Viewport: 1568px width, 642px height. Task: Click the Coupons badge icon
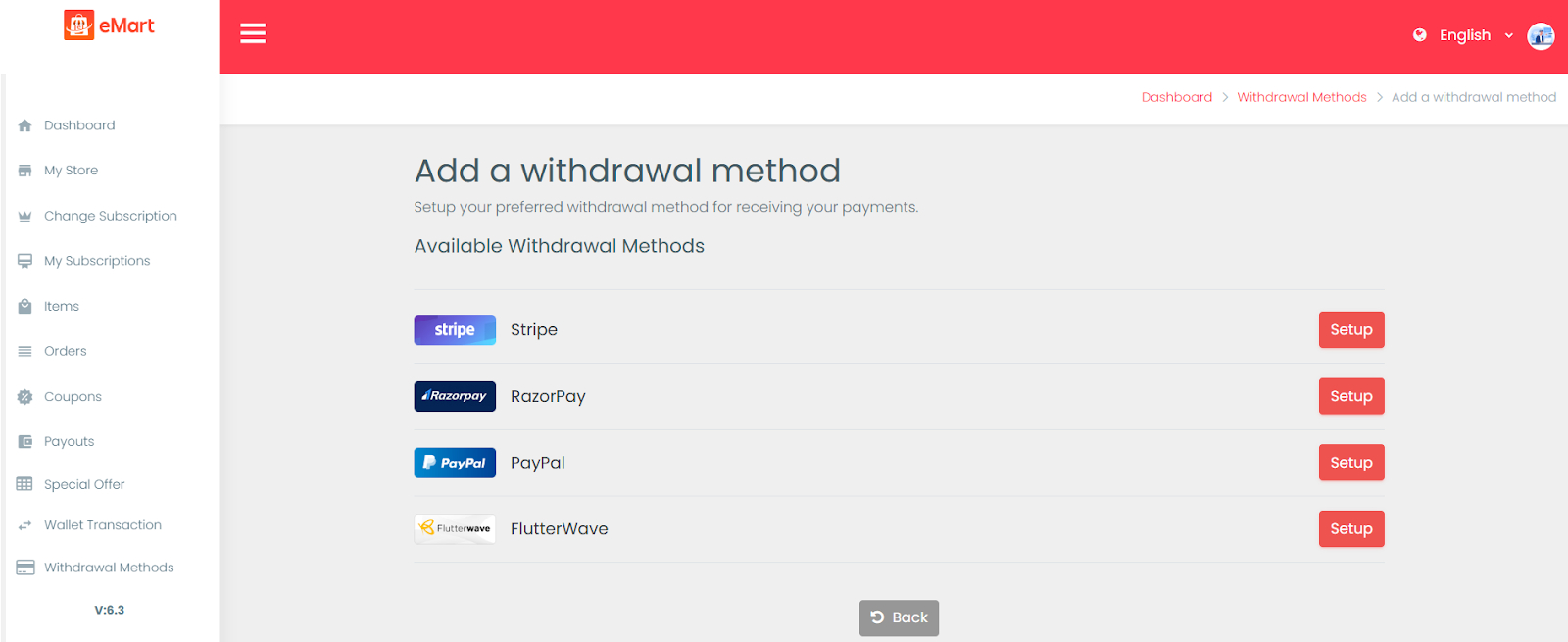pyautogui.click(x=25, y=397)
